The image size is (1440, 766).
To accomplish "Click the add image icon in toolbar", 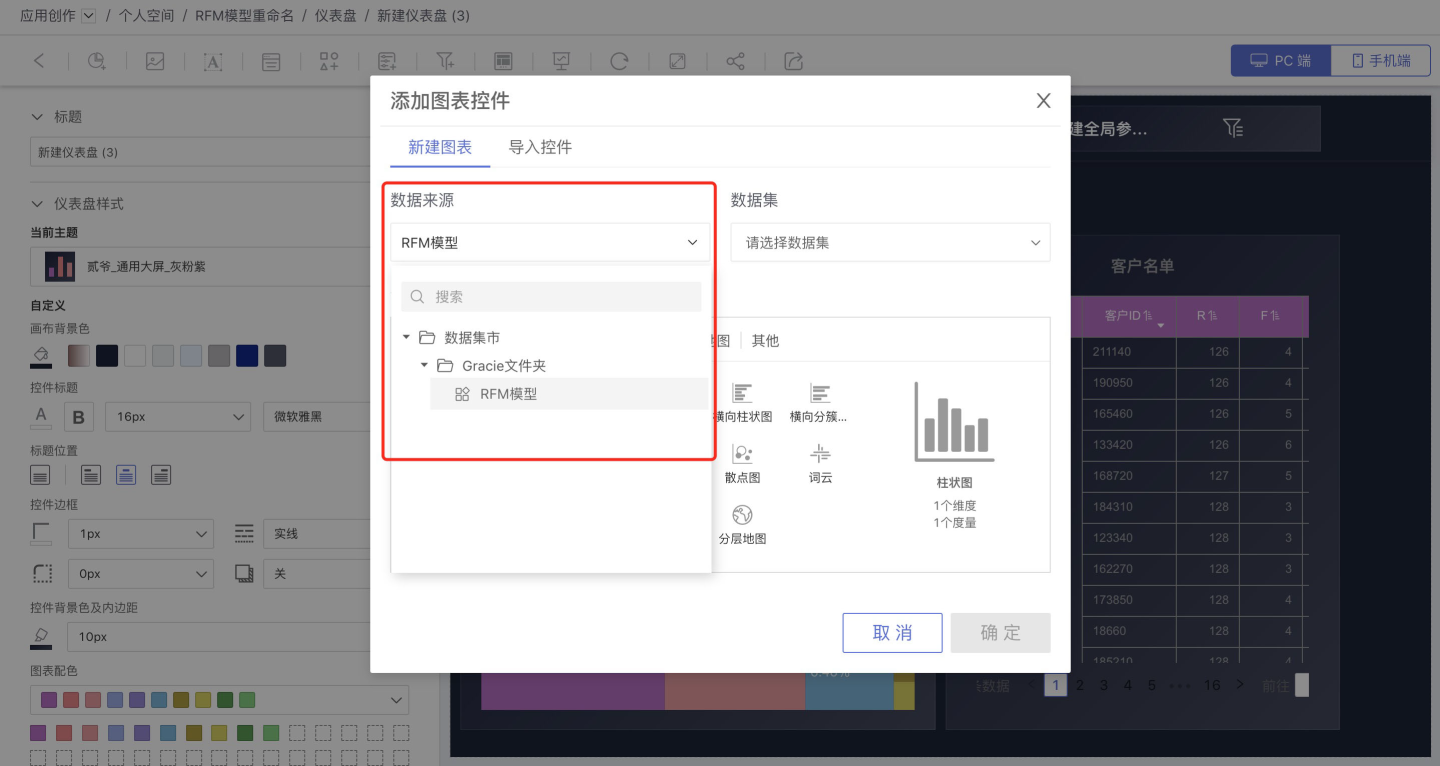I will (x=154, y=61).
